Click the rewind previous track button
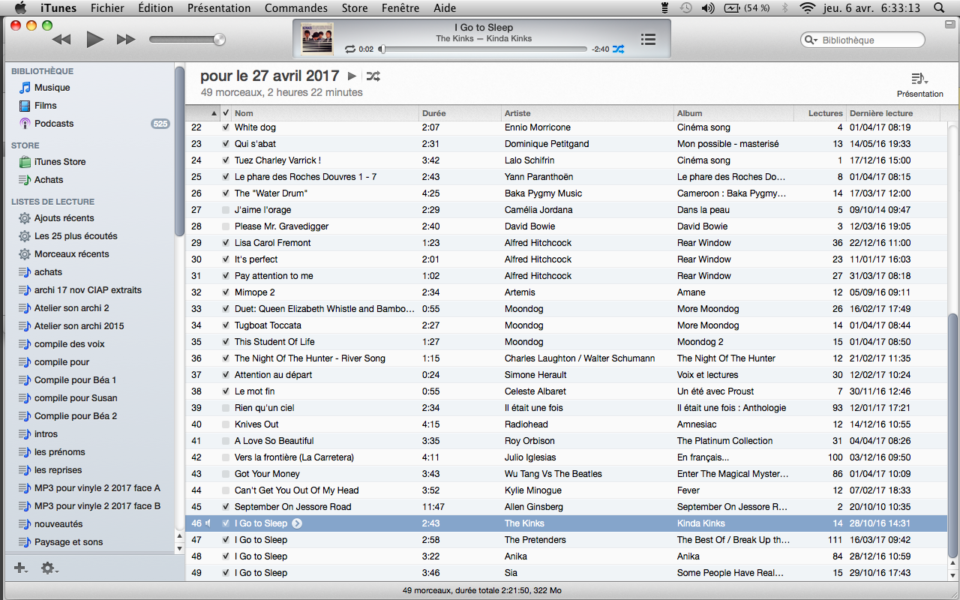 (61, 40)
